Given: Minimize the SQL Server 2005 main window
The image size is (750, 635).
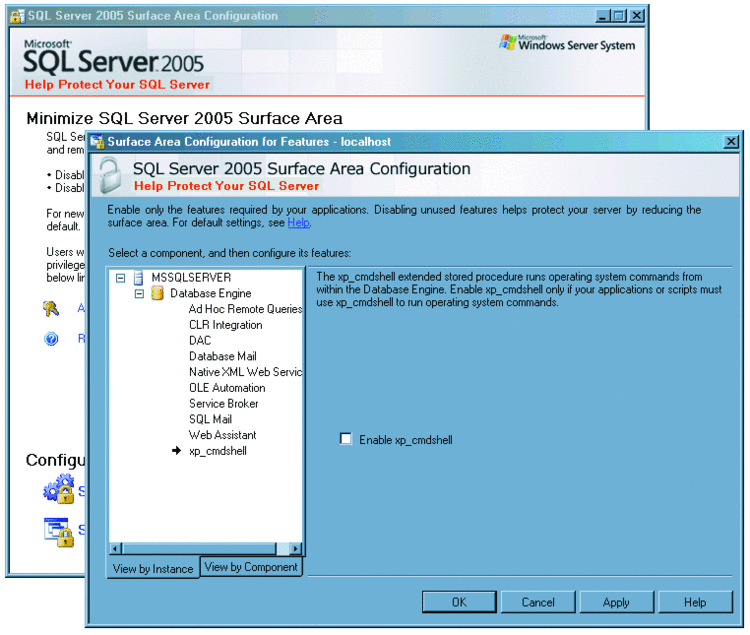Looking at the screenshot, I should click(x=603, y=16).
